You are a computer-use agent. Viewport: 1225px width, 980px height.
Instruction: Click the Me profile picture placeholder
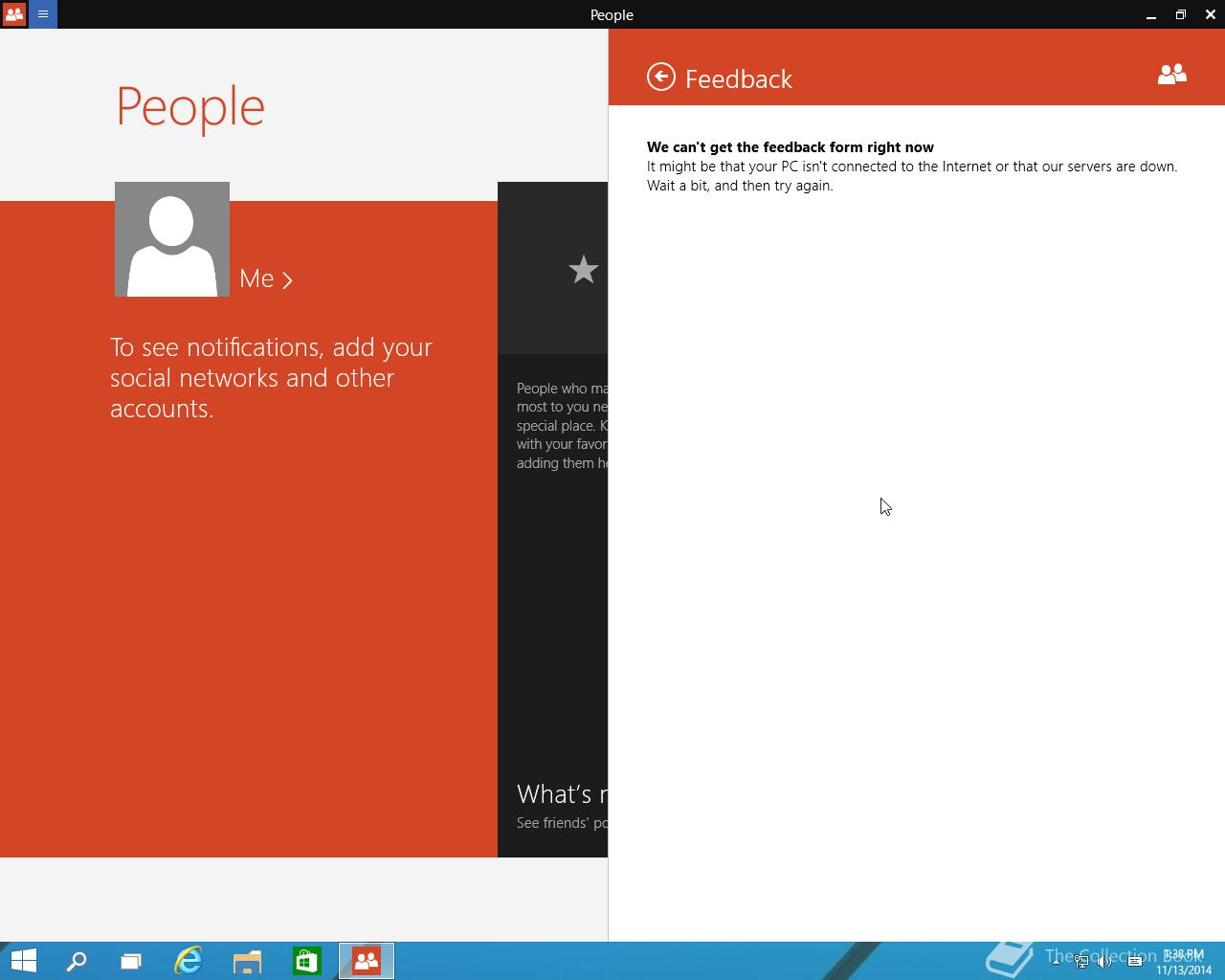(x=172, y=239)
